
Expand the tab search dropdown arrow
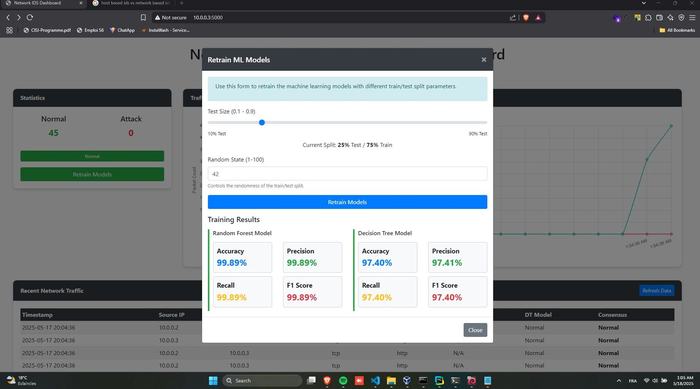click(x=644, y=3)
